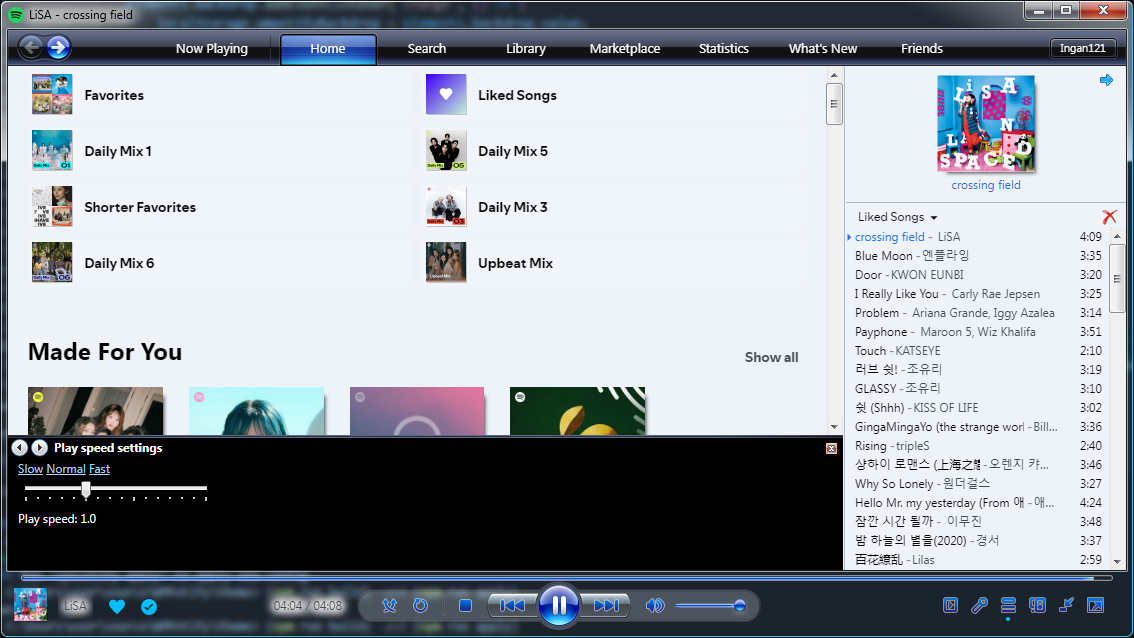Image resolution: width=1134 pixels, height=638 pixels.
Task: Click the LiSA album cover in the side panel
Action: (x=986, y=123)
